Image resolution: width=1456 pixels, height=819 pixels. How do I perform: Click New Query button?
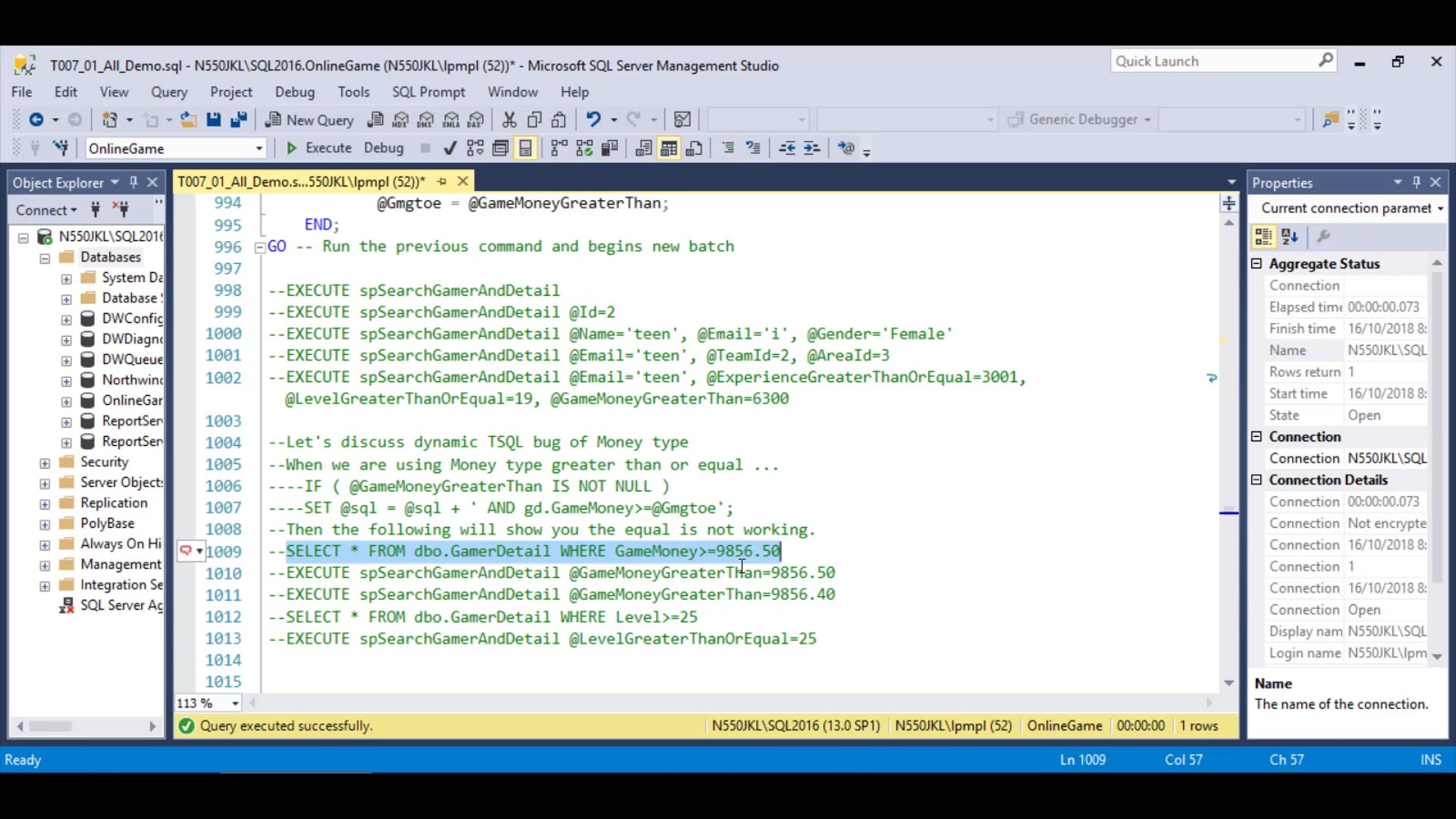coord(310,120)
